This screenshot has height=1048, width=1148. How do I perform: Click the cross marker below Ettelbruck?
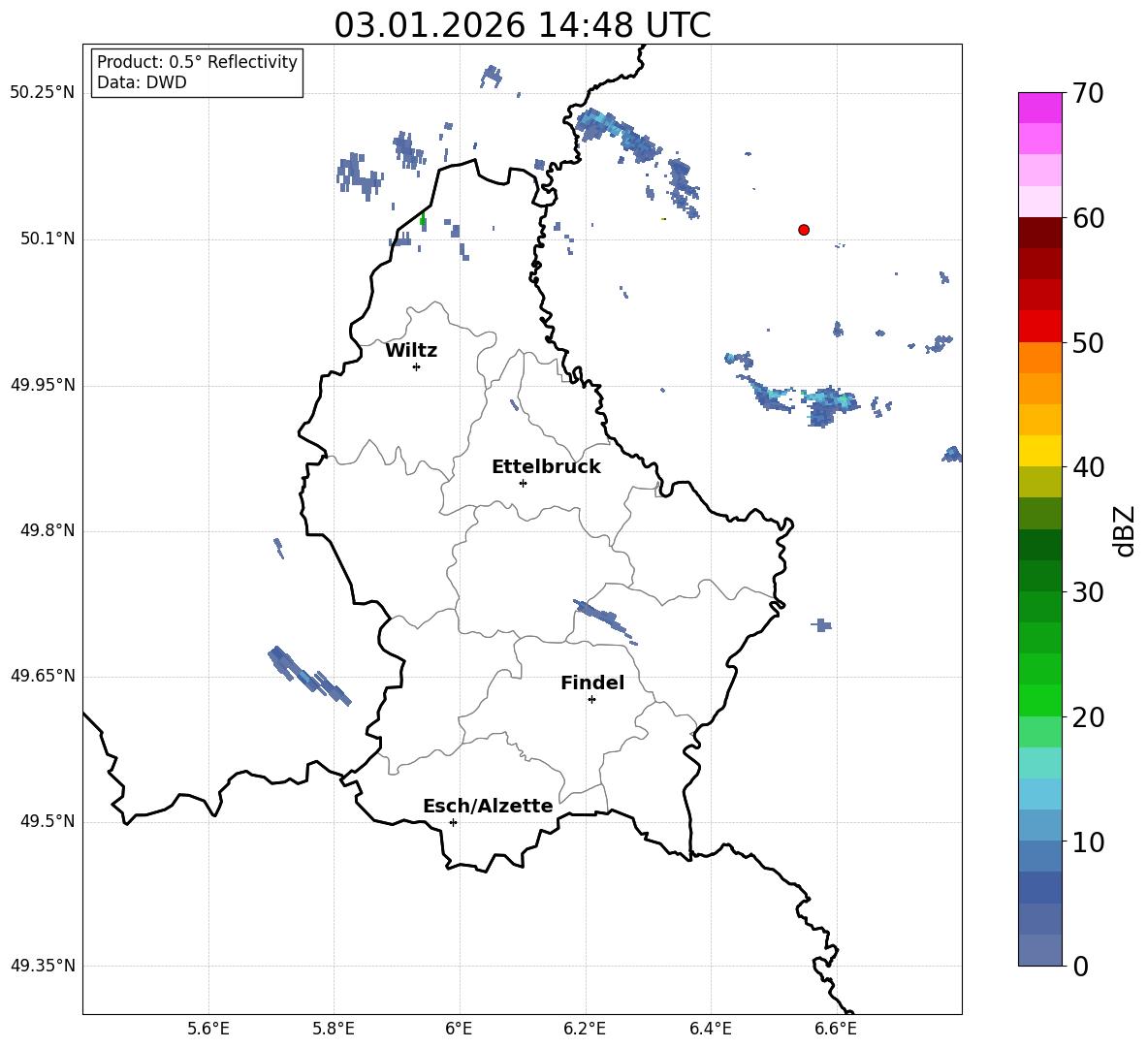click(x=523, y=483)
